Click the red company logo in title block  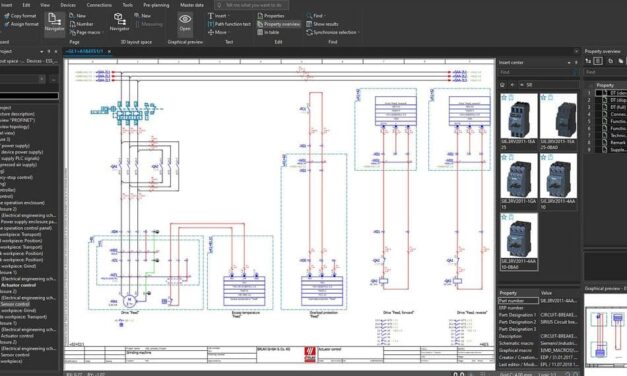310,354
